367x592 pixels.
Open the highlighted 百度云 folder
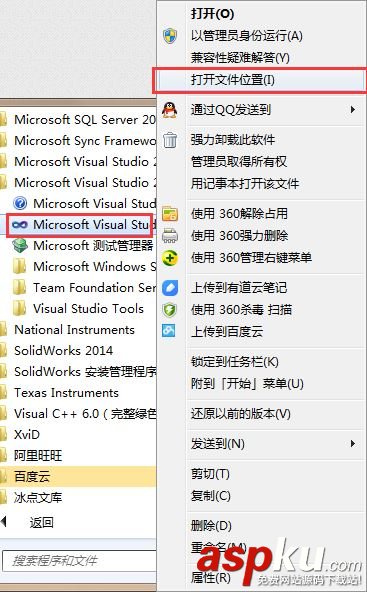(78, 476)
